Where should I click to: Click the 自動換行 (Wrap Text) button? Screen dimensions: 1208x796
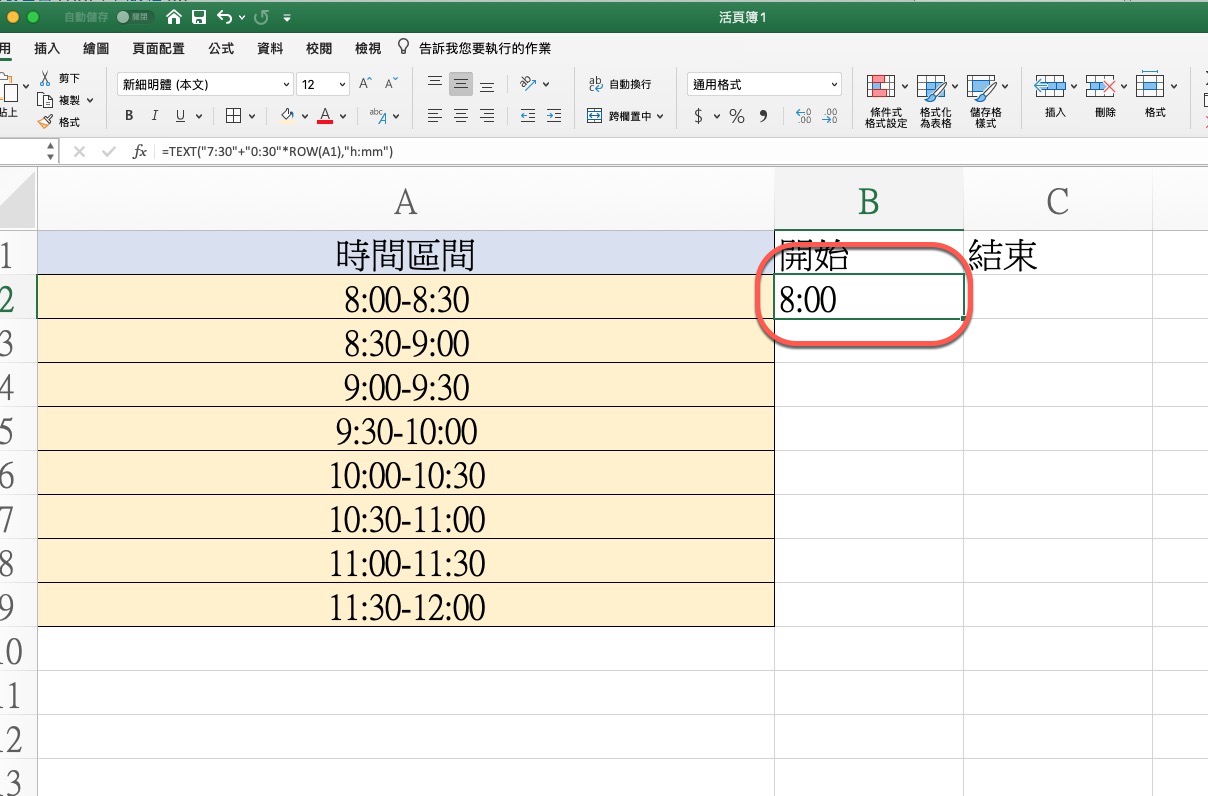619,85
